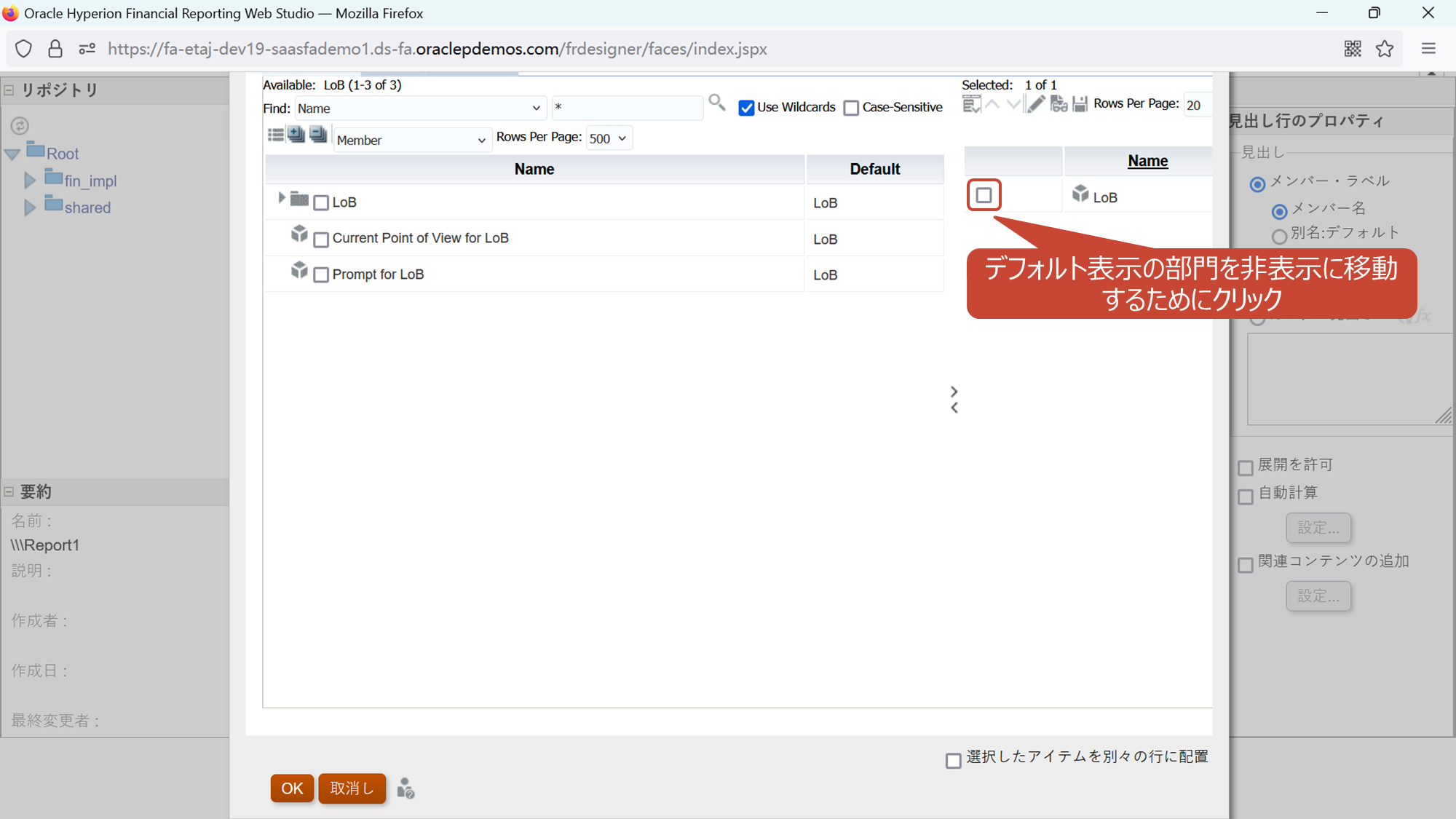Open the Rows Per Page 500 dropdown
Viewport: 1456px width, 819px height.
tap(609, 138)
